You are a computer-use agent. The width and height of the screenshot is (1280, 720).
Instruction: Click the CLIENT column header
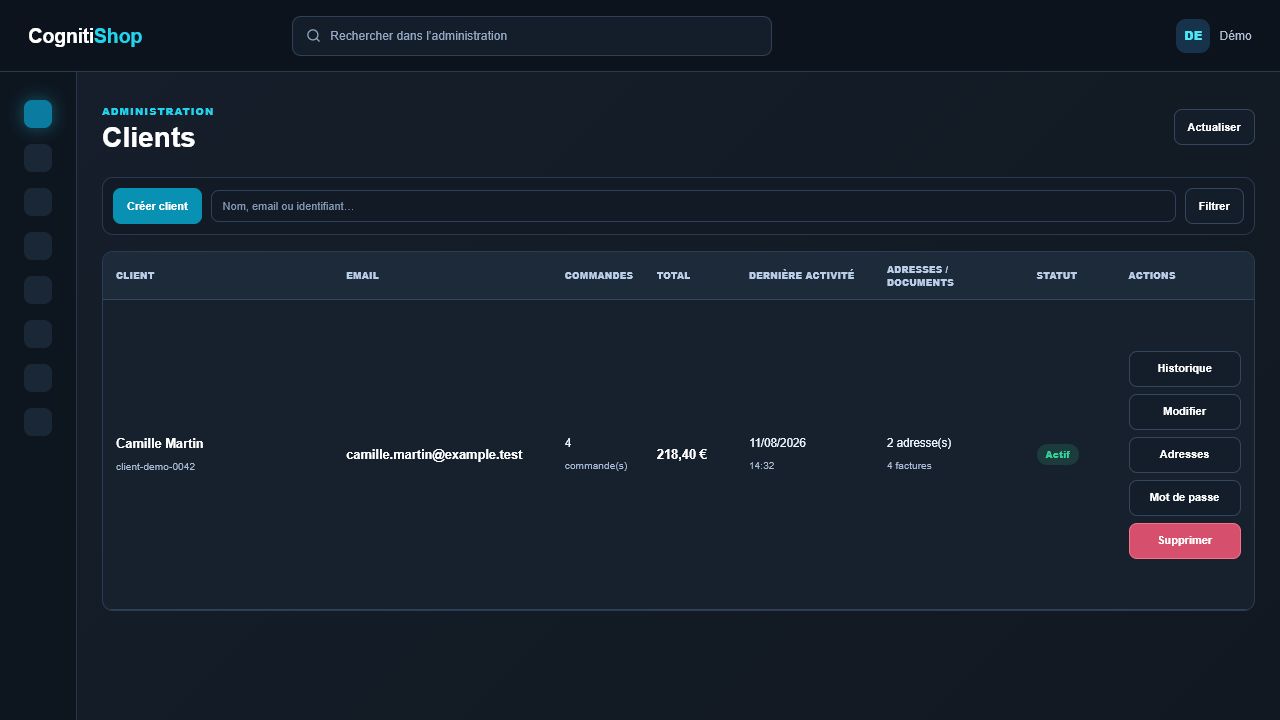[x=135, y=276]
